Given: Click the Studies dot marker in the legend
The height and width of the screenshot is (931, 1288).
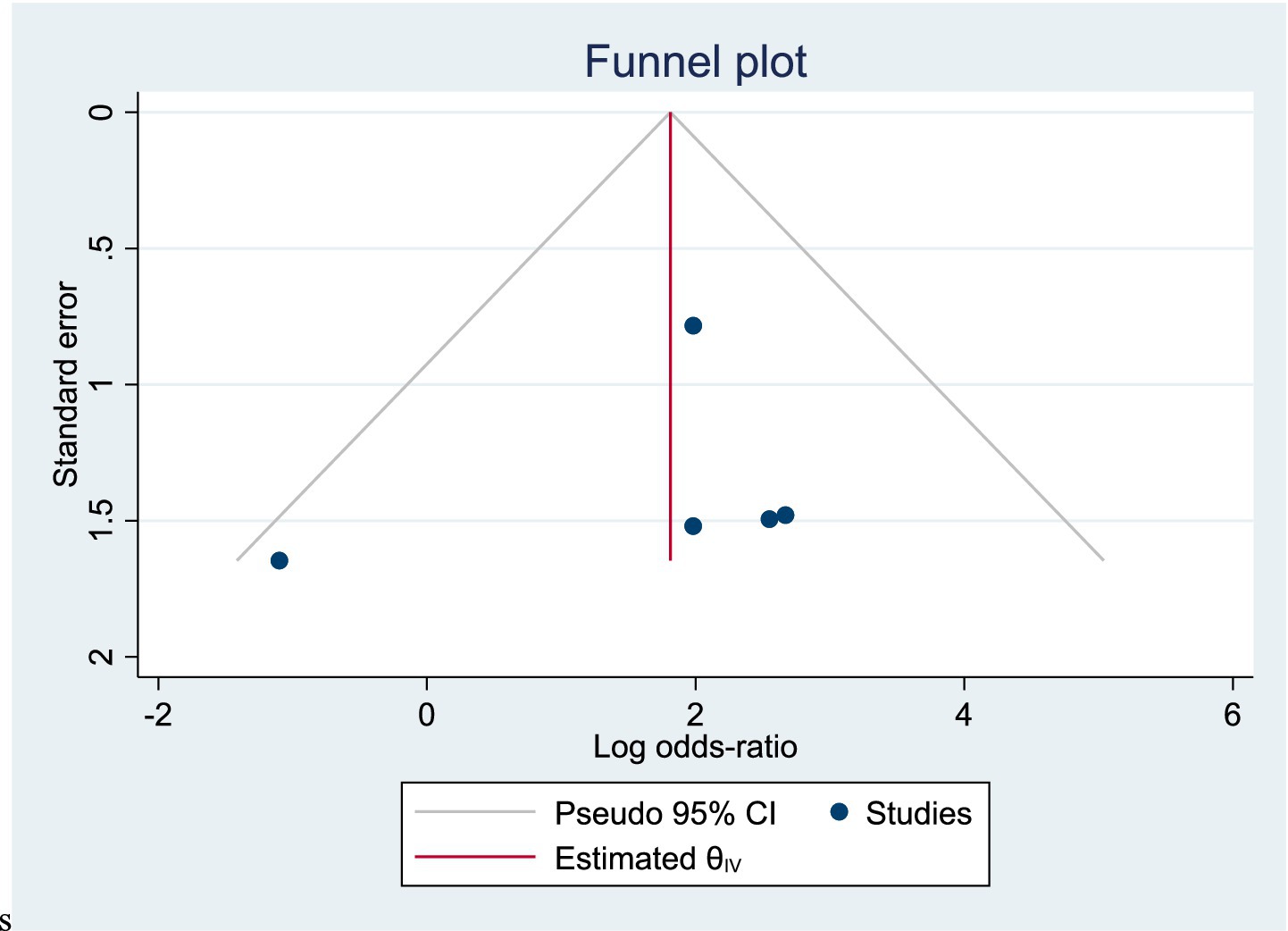Looking at the screenshot, I should [x=839, y=812].
